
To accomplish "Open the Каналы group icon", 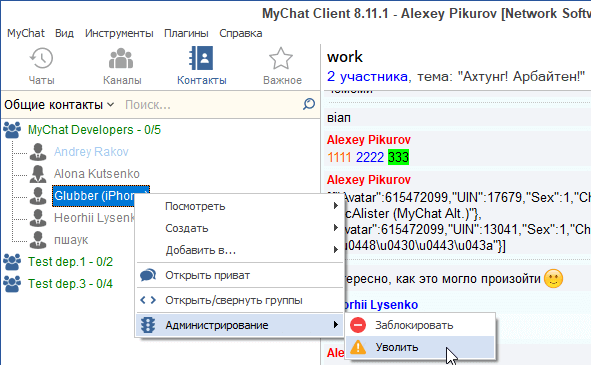I will [121, 58].
